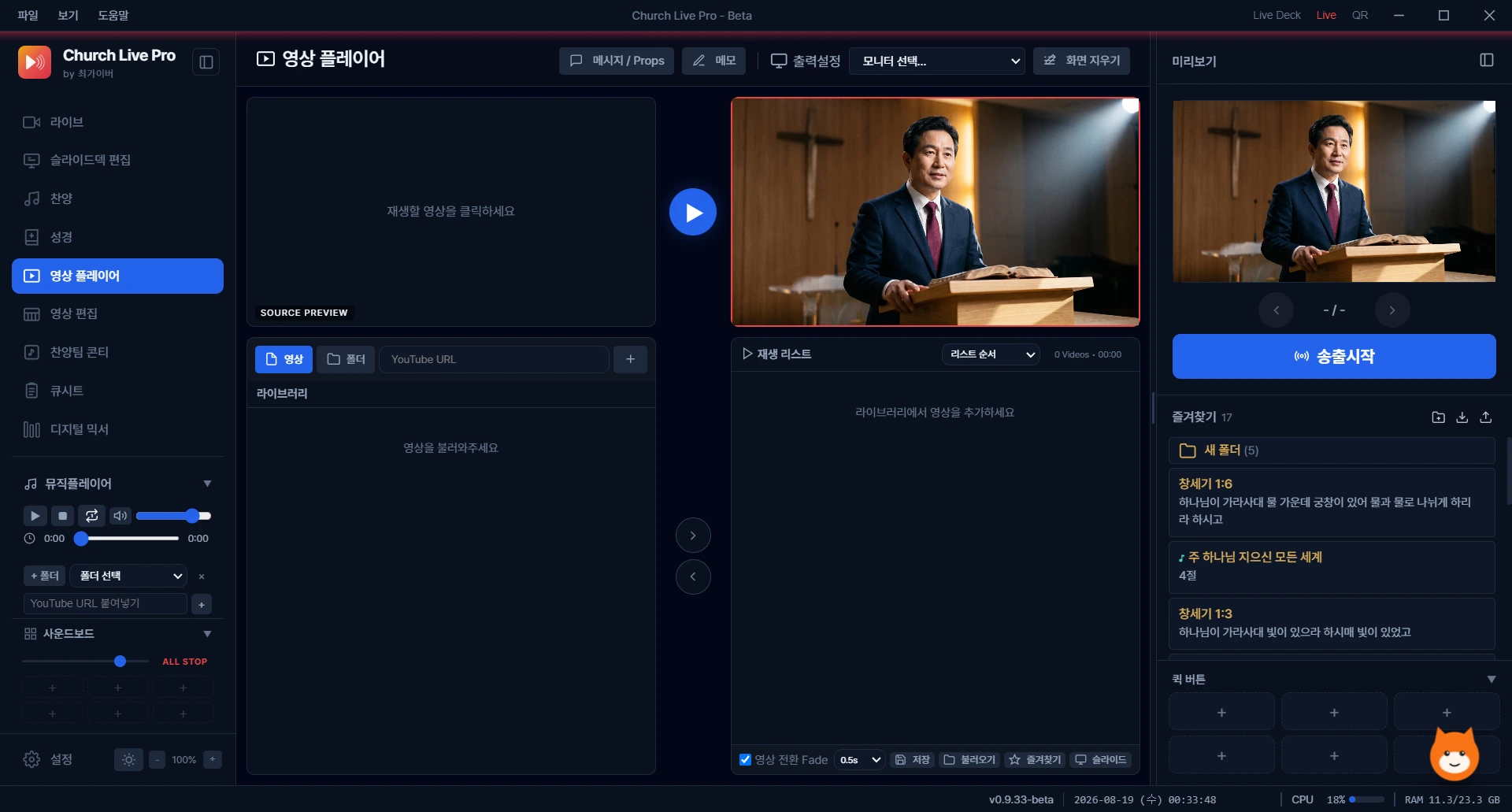This screenshot has width=1512, height=812.
Task: Add the pasted YouTube URL to music player
Action: click(x=202, y=604)
